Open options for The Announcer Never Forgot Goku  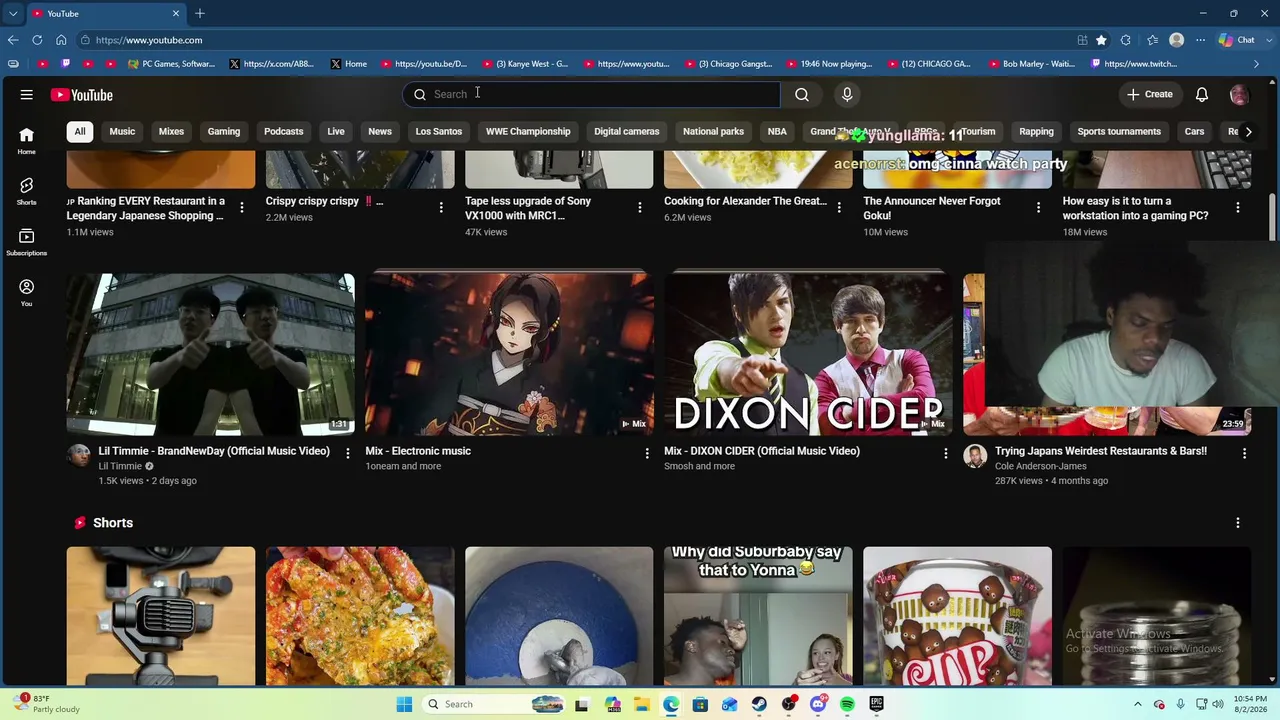[x=1038, y=207]
